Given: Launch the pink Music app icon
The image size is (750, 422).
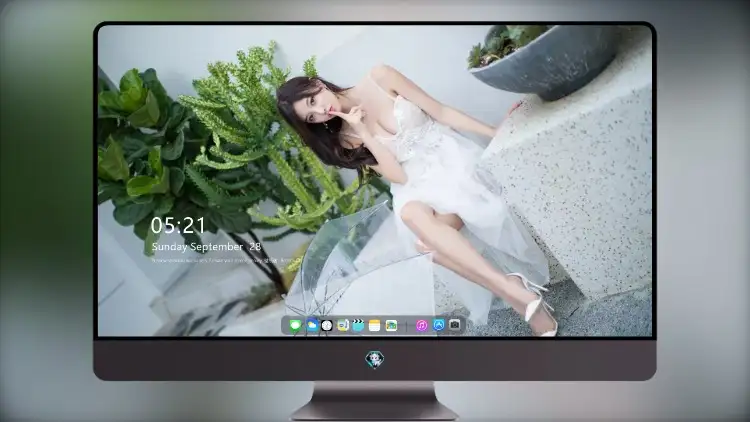Looking at the screenshot, I should click(x=421, y=326).
